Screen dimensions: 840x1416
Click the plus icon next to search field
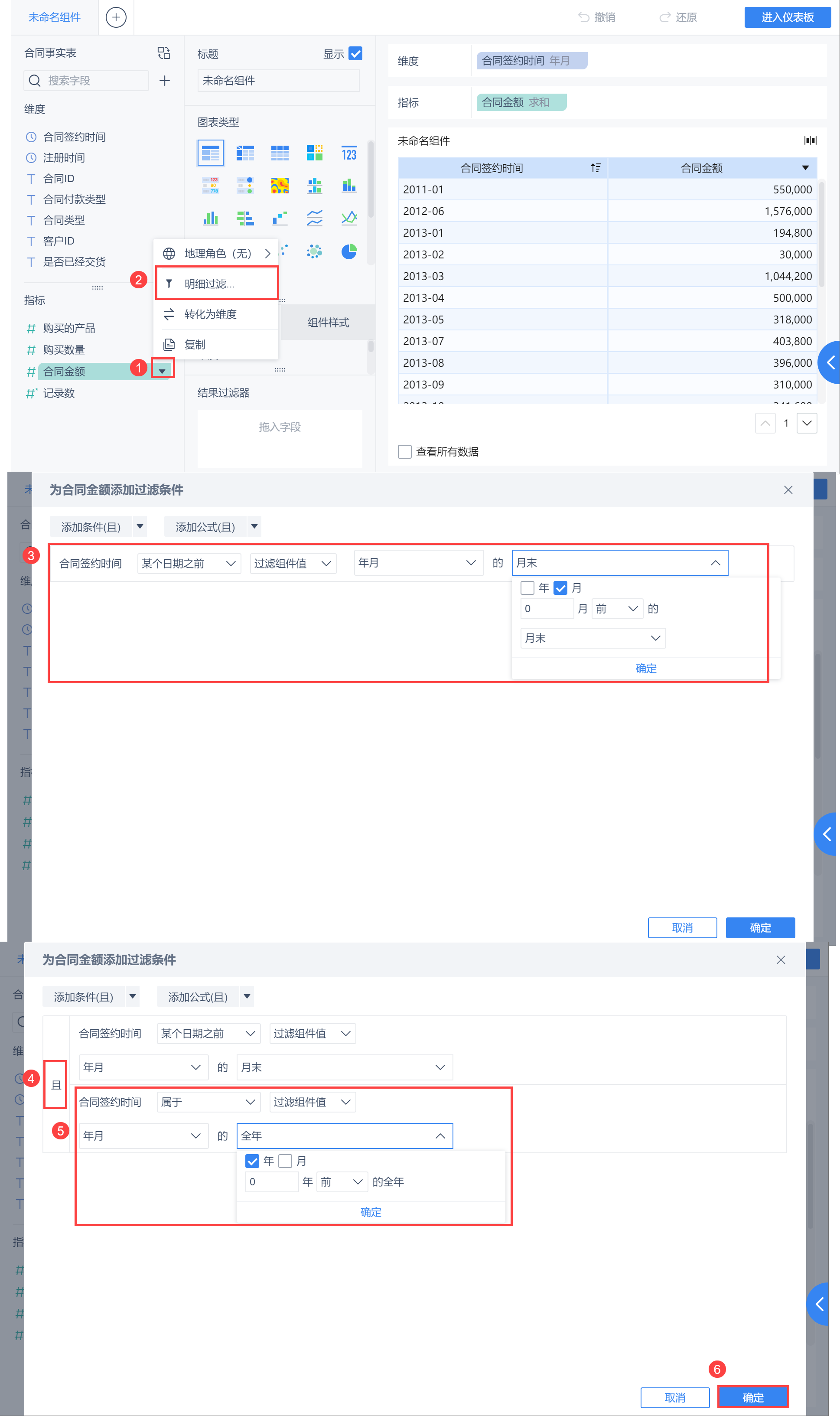[x=165, y=81]
